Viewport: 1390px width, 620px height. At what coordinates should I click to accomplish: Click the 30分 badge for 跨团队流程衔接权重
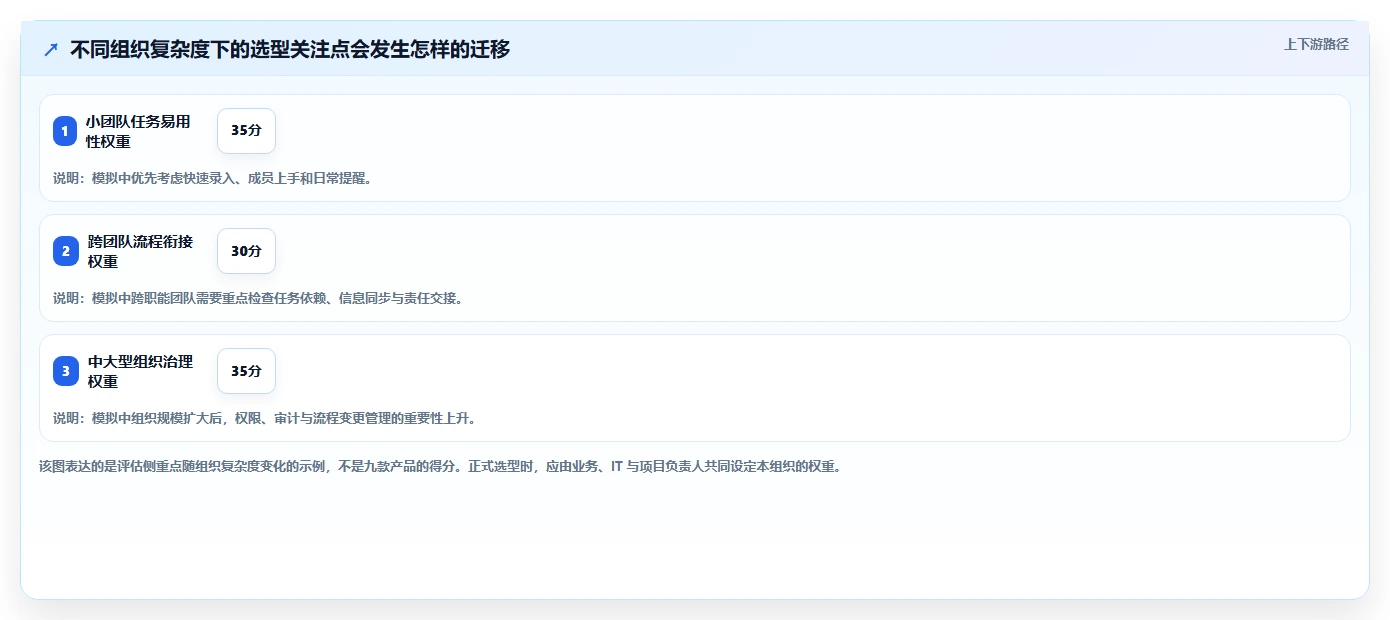point(246,251)
